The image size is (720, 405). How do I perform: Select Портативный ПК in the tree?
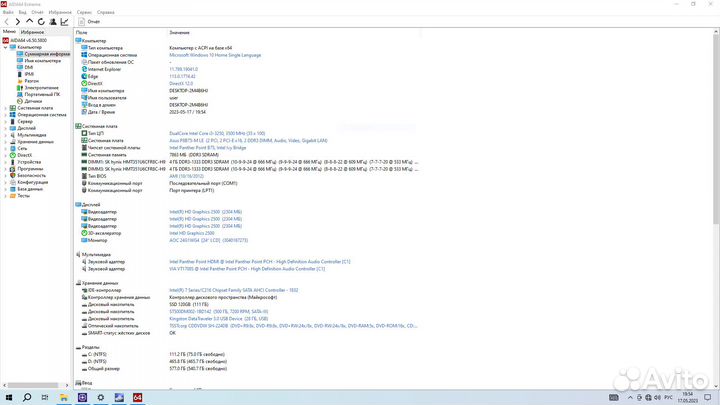pos(42,94)
